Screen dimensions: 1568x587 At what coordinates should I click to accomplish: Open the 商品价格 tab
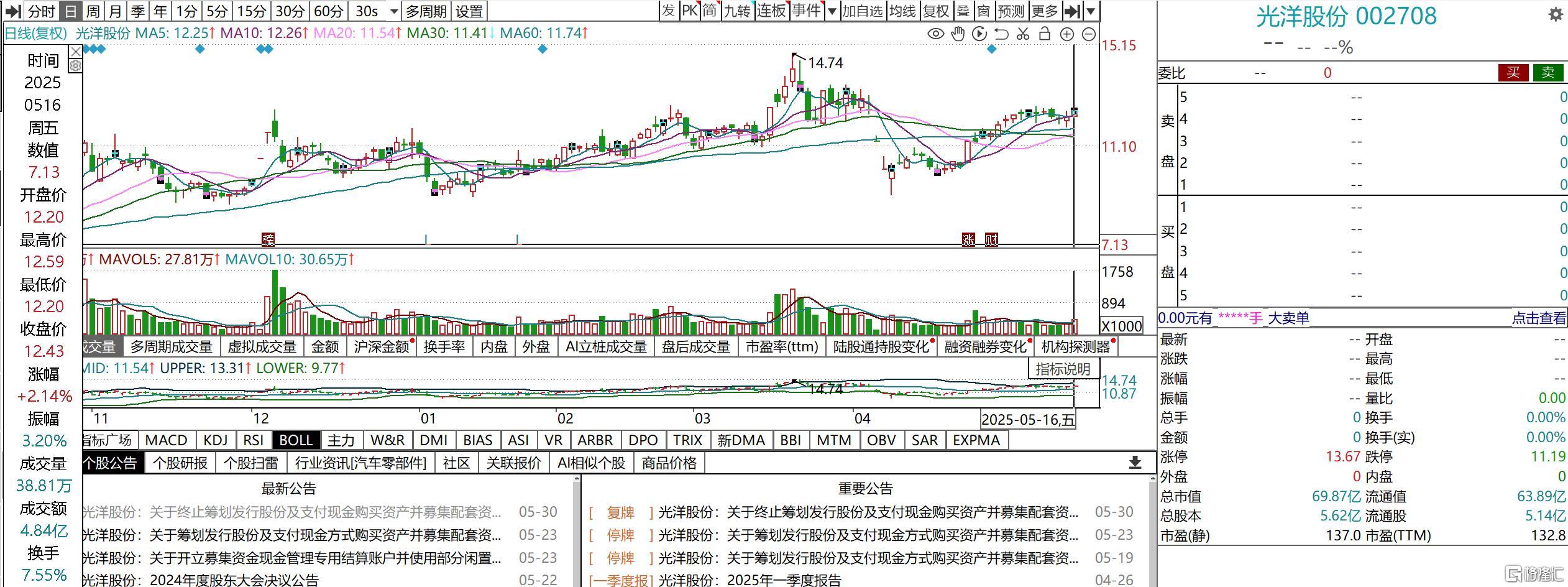tap(669, 463)
